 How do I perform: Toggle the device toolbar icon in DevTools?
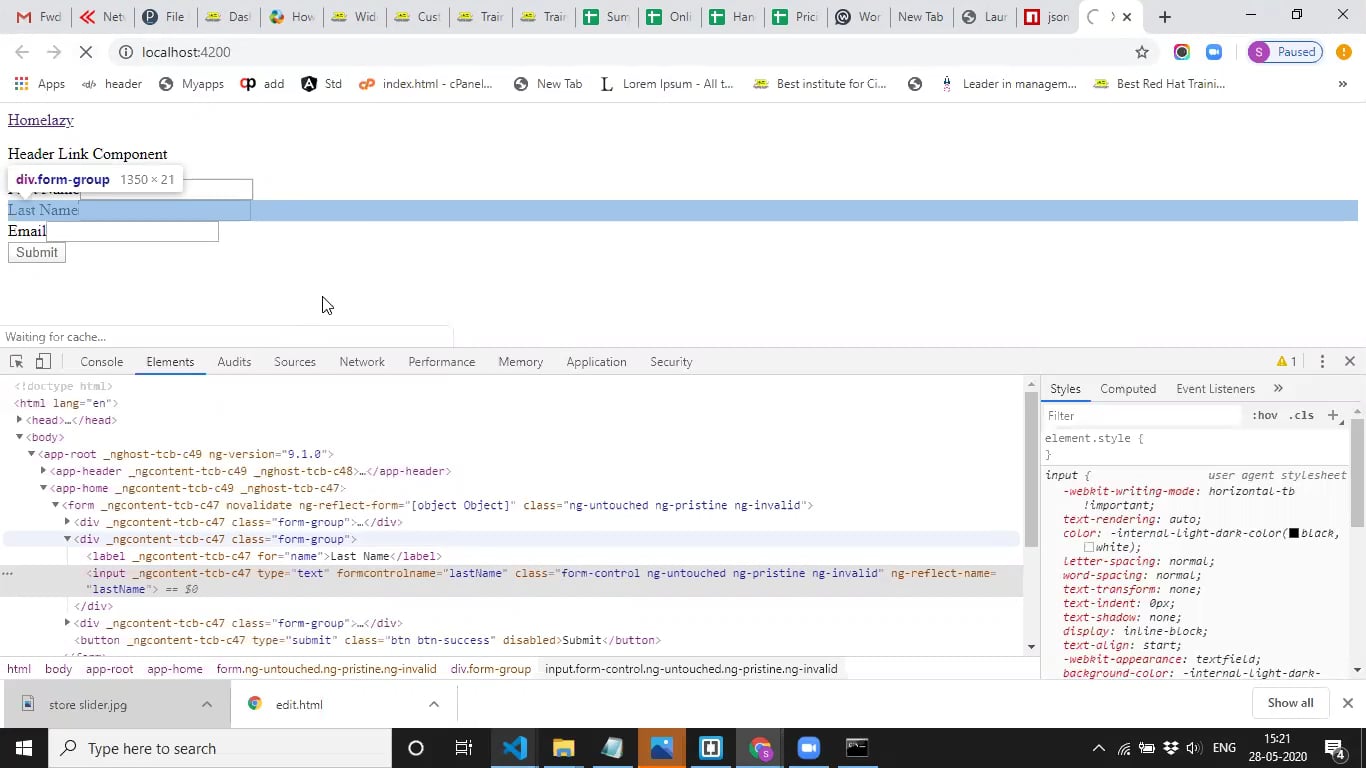[x=43, y=362]
